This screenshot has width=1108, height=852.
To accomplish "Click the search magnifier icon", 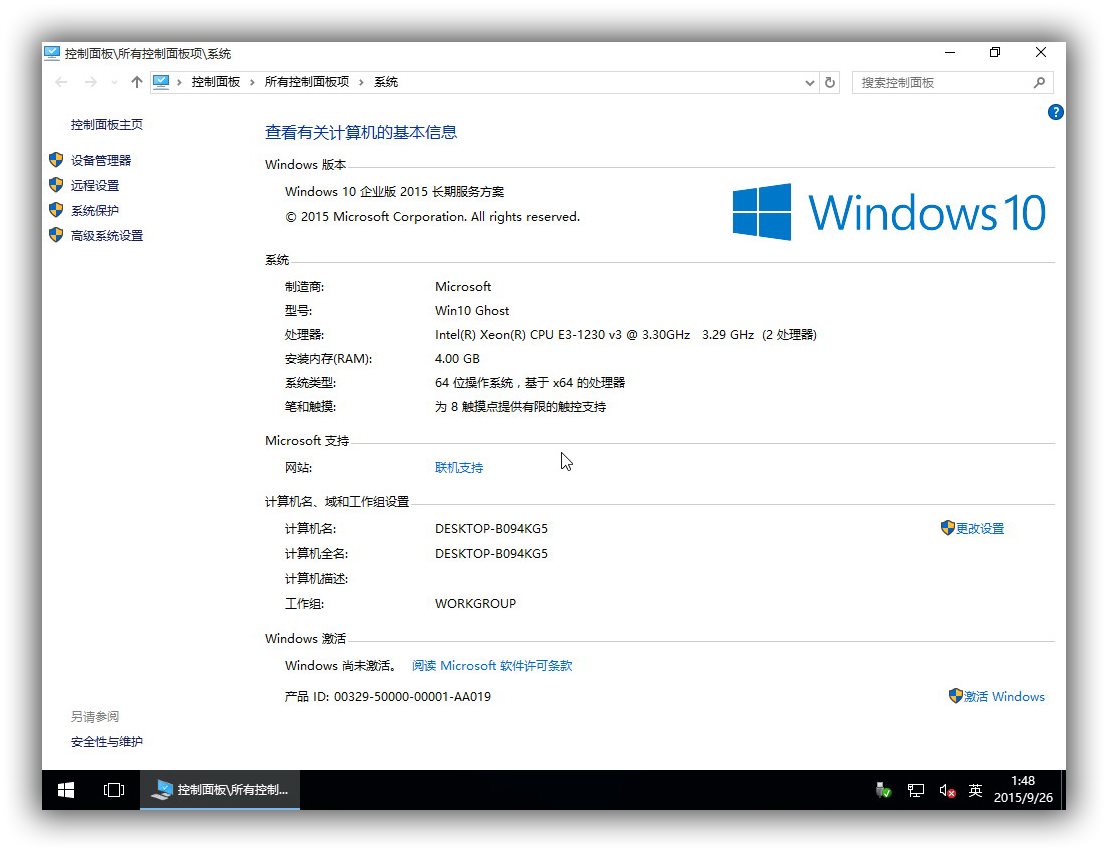I will pos(1039,83).
